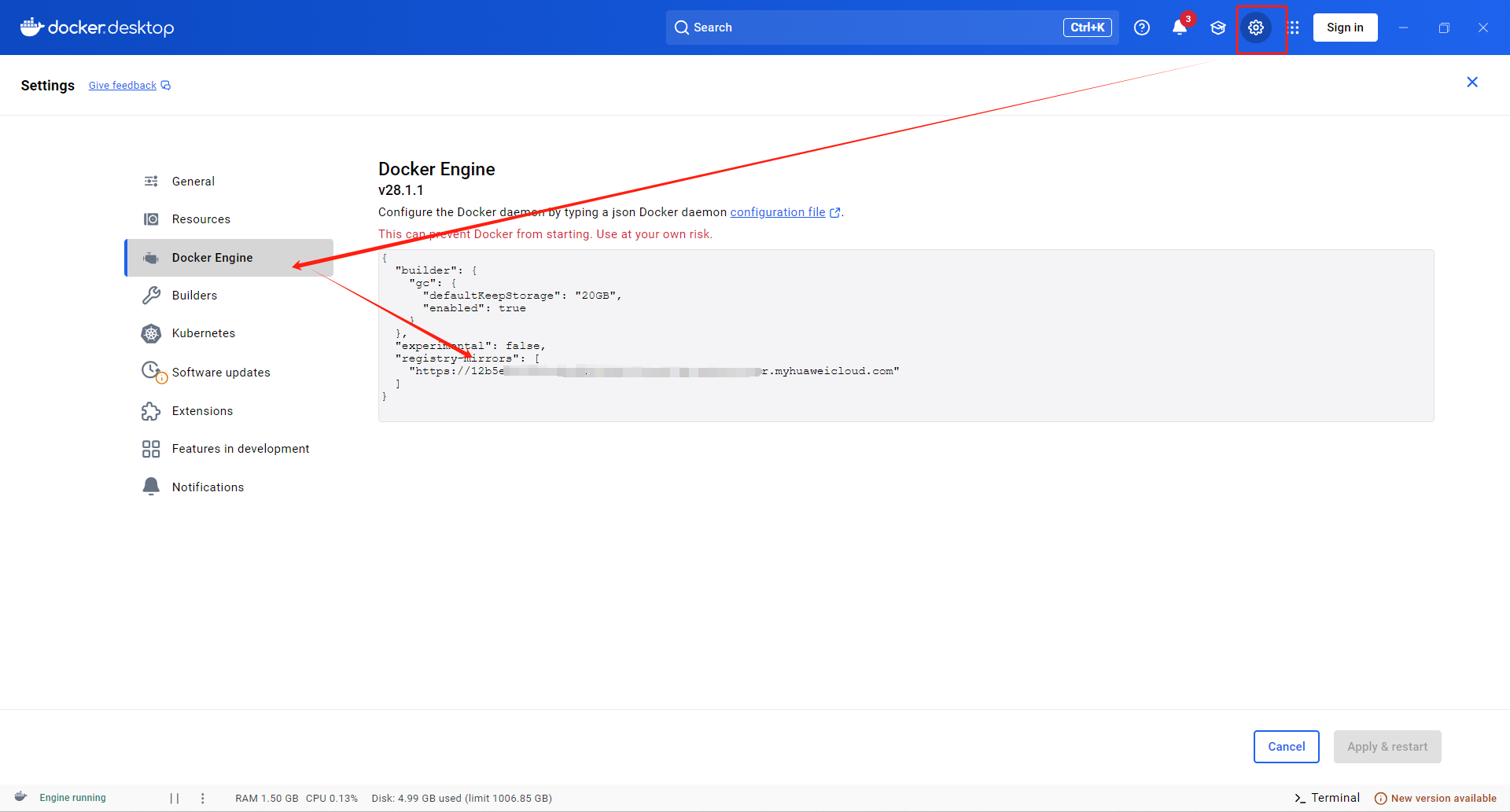Click the Engine running status text
1510x812 pixels.
[x=73, y=798]
